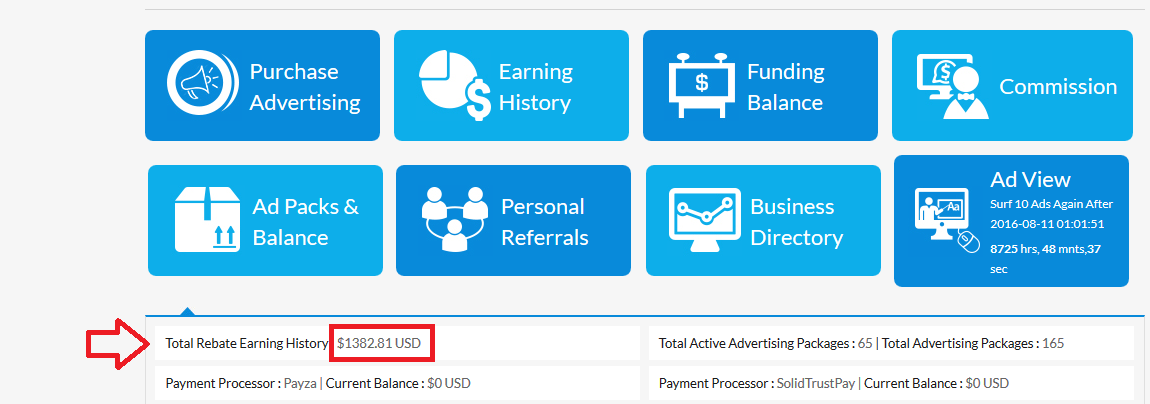Open the Earning History text label
1150x404 pixels.
tap(535, 87)
